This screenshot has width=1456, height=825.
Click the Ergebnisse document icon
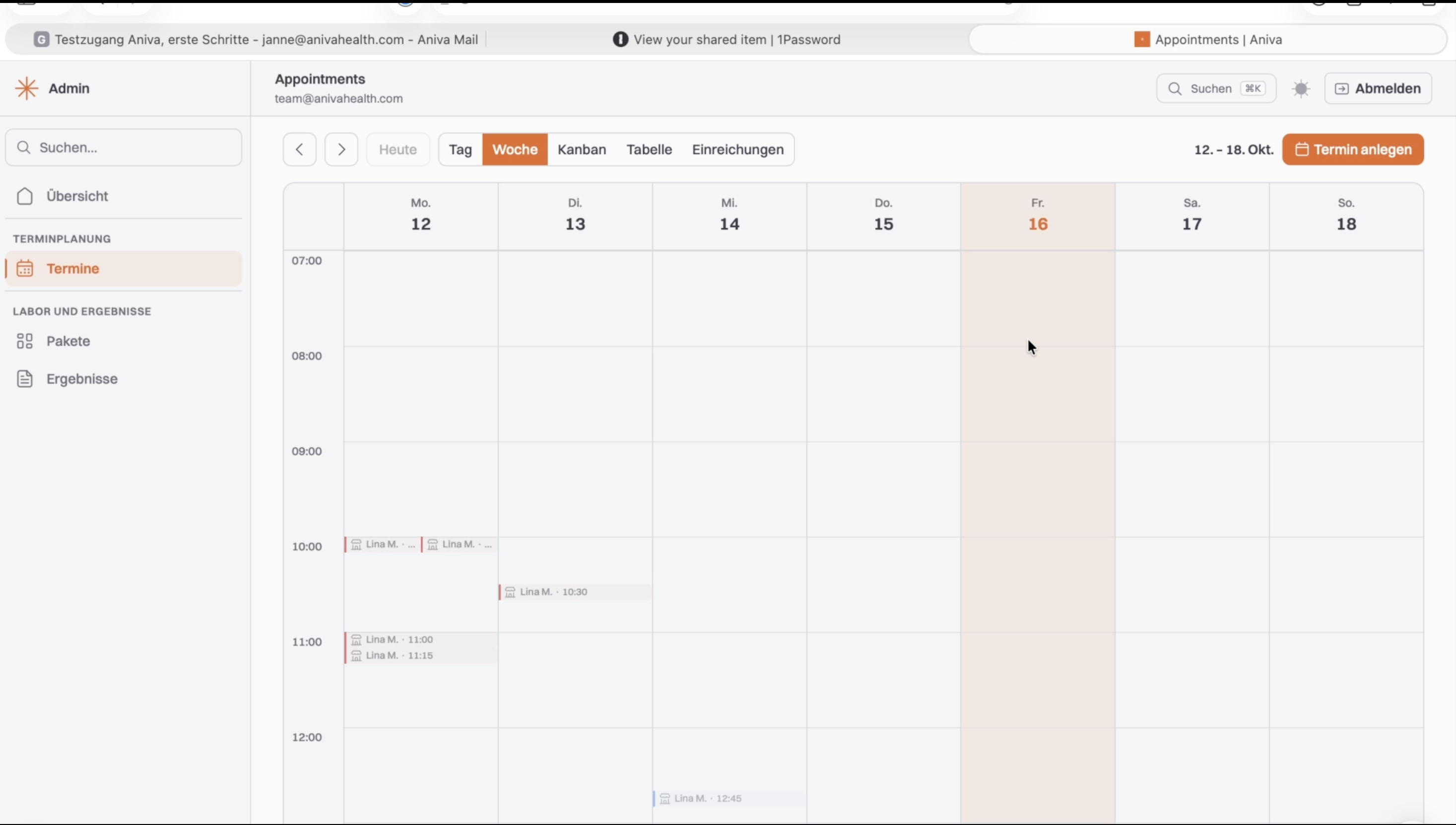pyautogui.click(x=25, y=379)
